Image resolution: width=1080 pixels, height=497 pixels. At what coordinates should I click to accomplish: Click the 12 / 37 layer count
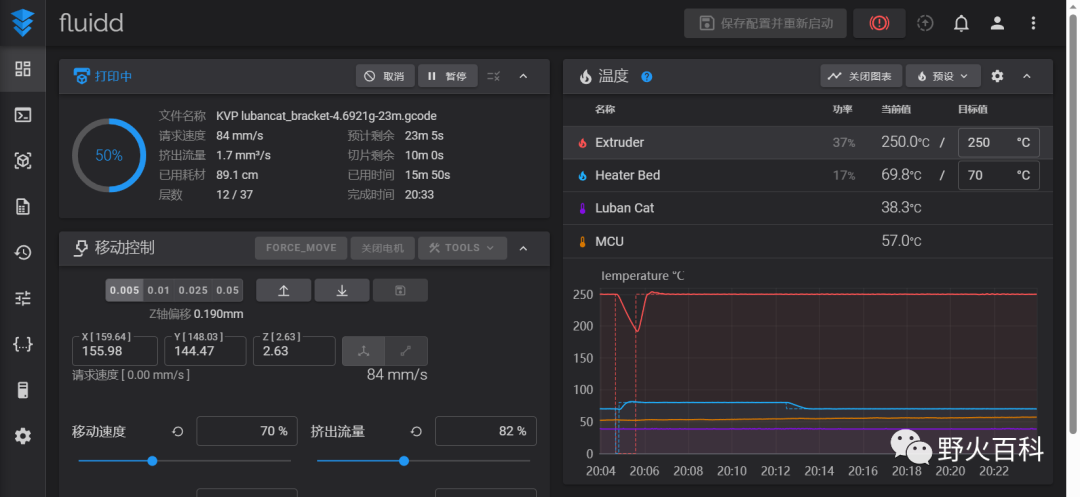[234, 195]
